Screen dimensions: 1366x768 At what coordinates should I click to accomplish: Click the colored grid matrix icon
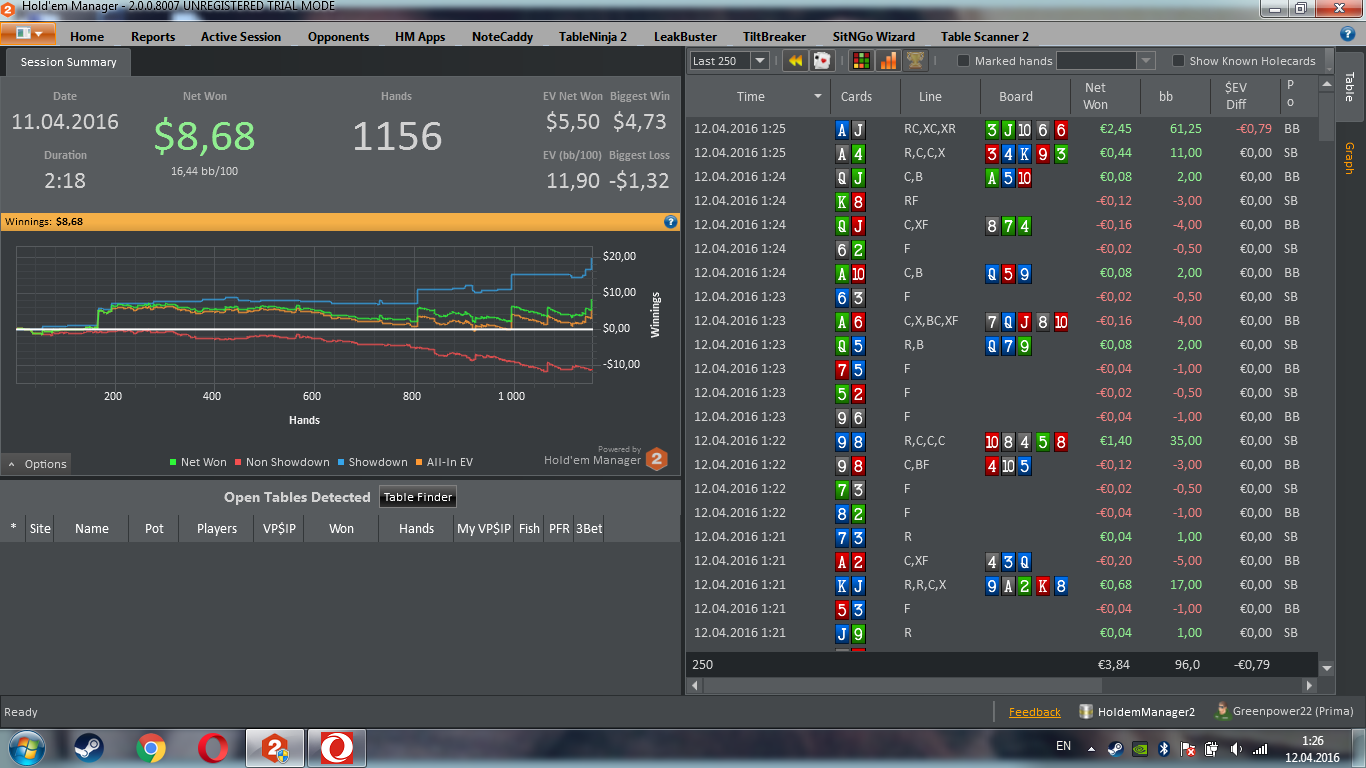click(x=861, y=61)
